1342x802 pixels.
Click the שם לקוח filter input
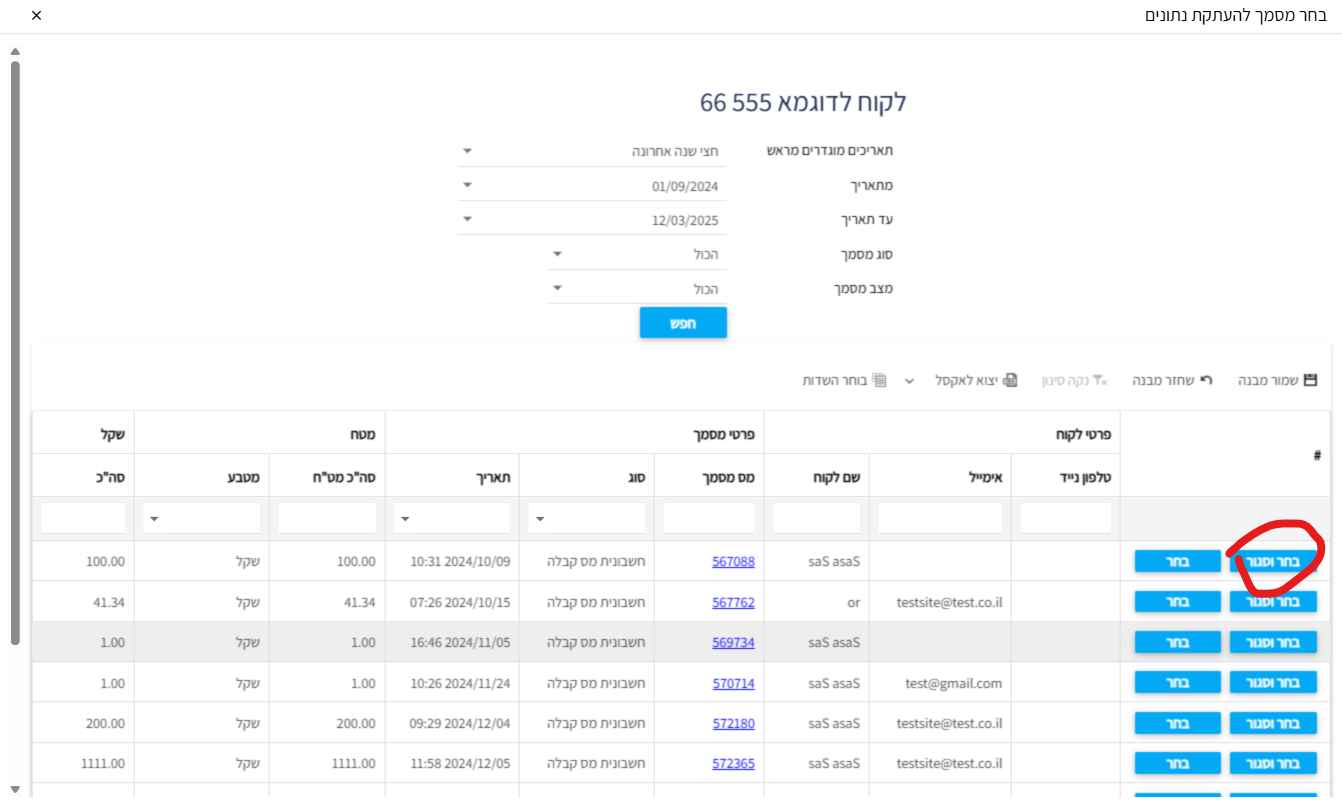click(x=816, y=518)
